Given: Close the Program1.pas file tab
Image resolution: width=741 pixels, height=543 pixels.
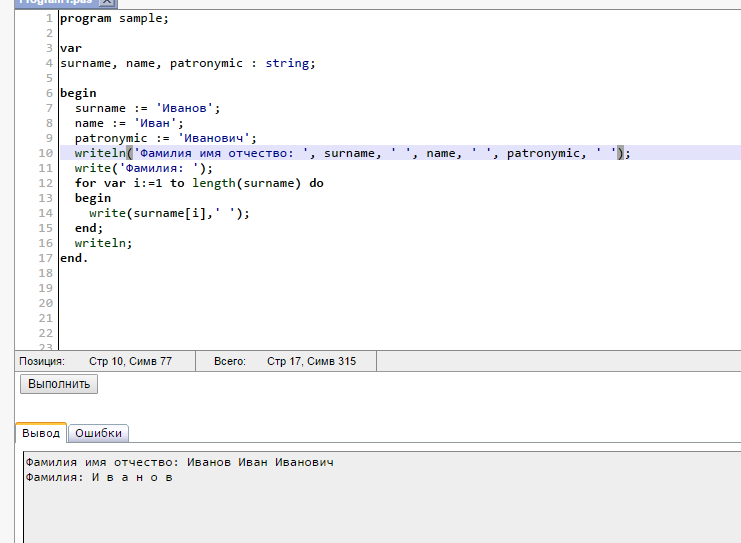Looking at the screenshot, I should pyautogui.click(x=107, y=3).
